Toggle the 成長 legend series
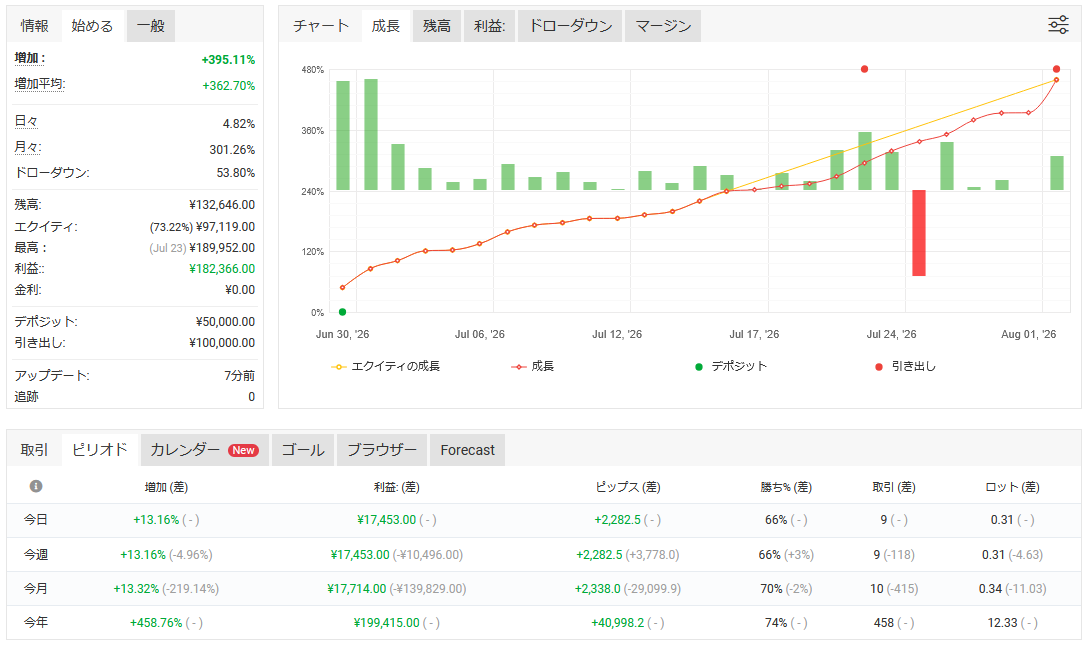The image size is (1089, 645). [533, 366]
